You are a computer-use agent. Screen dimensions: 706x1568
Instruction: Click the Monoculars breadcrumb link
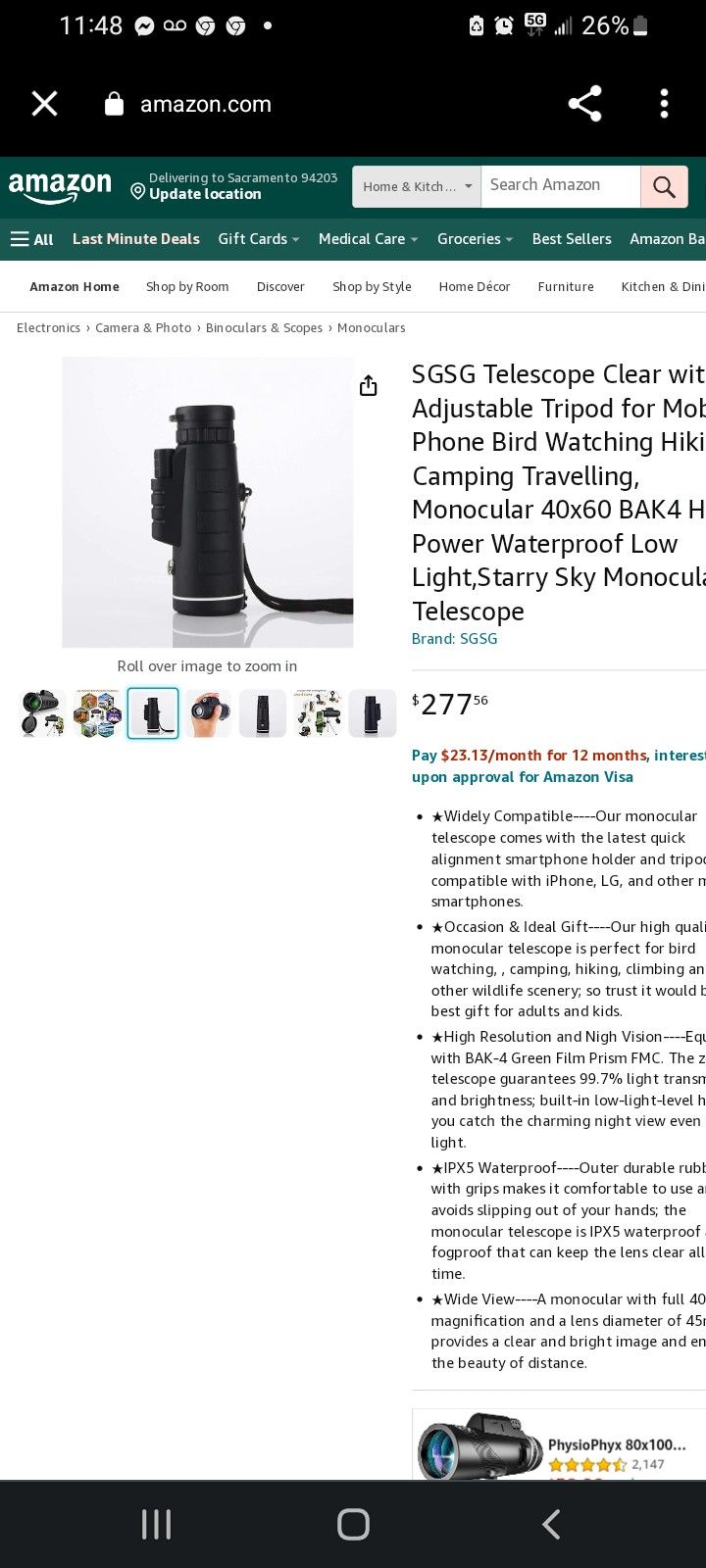pyautogui.click(x=372, y=328)
